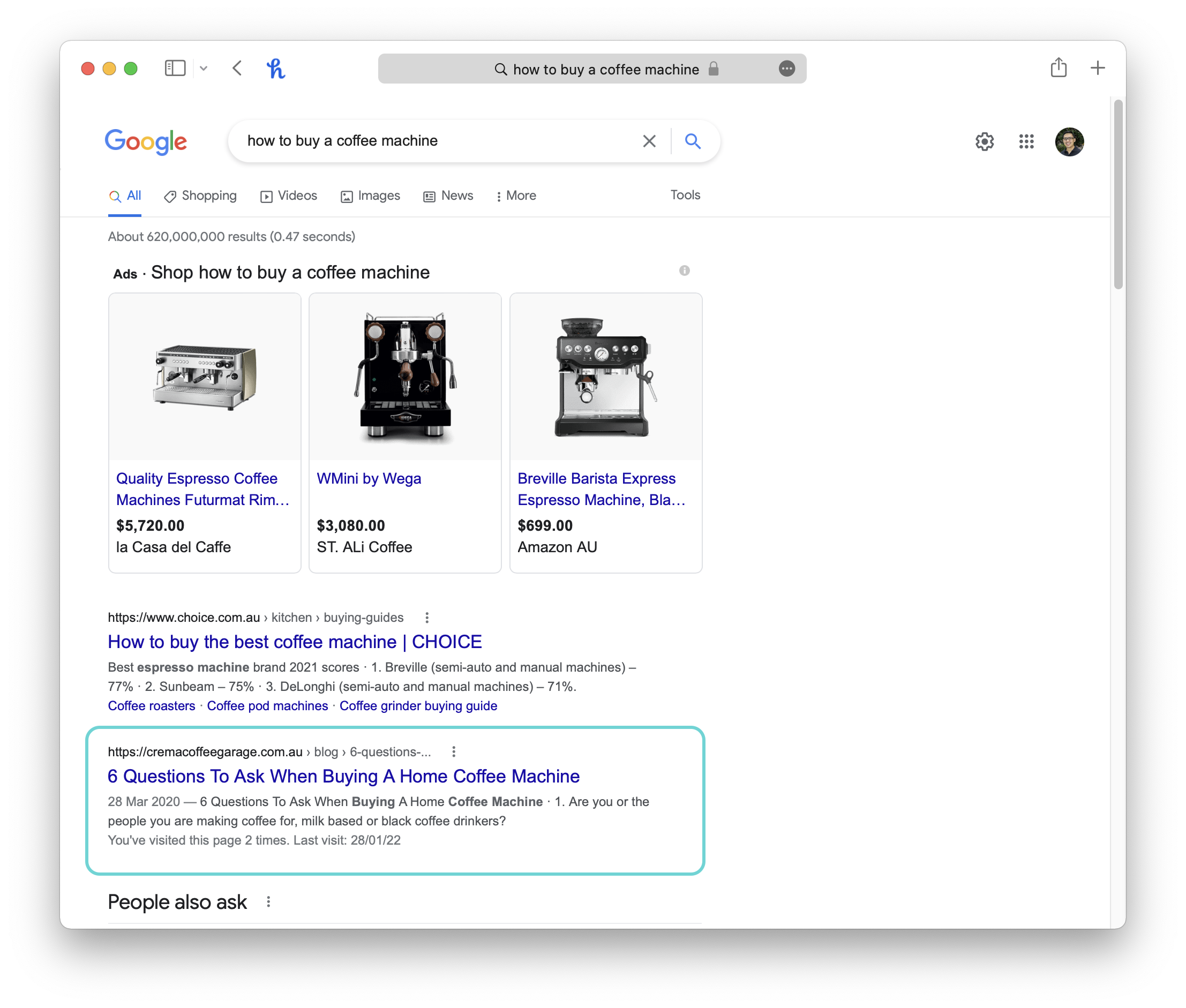Switch to the Images tab
The image size is (1186, 1008).
click(x=370, y=196)
